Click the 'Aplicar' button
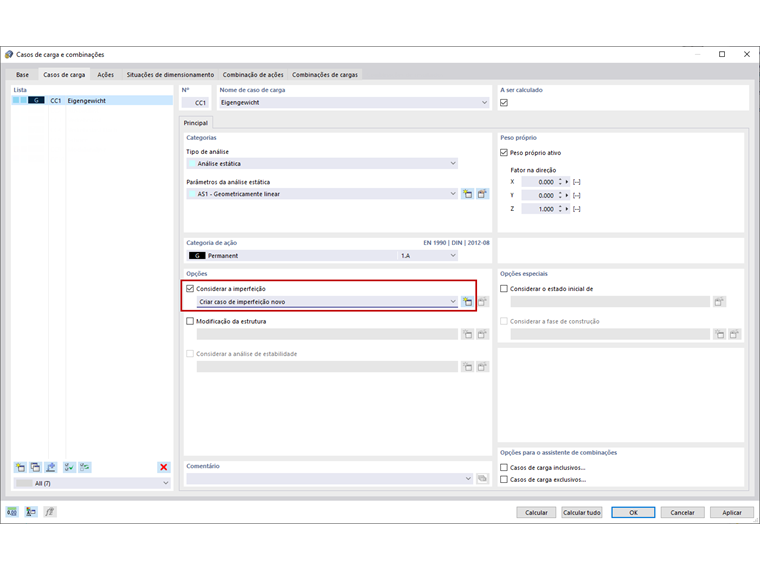The width and height of the screenshot is (760, 570). click(x=732, y=512)
